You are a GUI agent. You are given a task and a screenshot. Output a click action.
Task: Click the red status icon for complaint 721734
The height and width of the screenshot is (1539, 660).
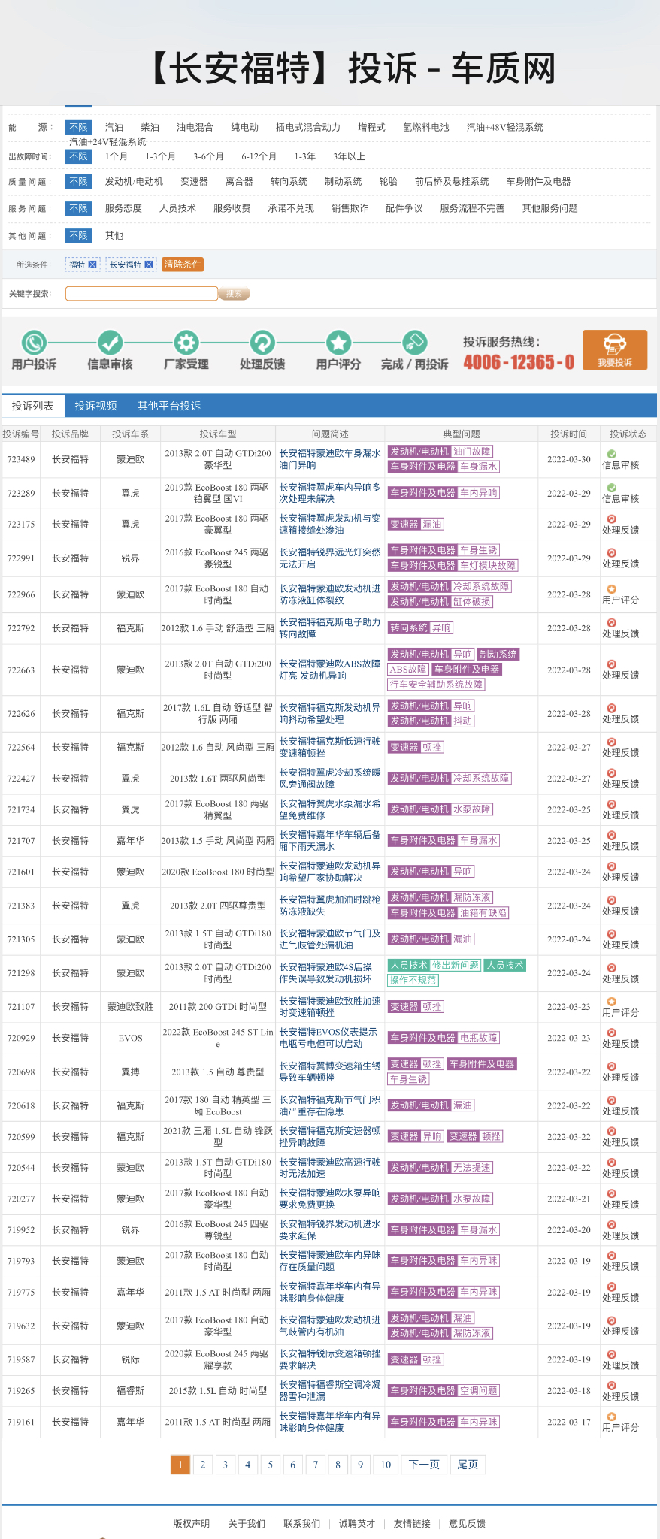click(611, 805)
